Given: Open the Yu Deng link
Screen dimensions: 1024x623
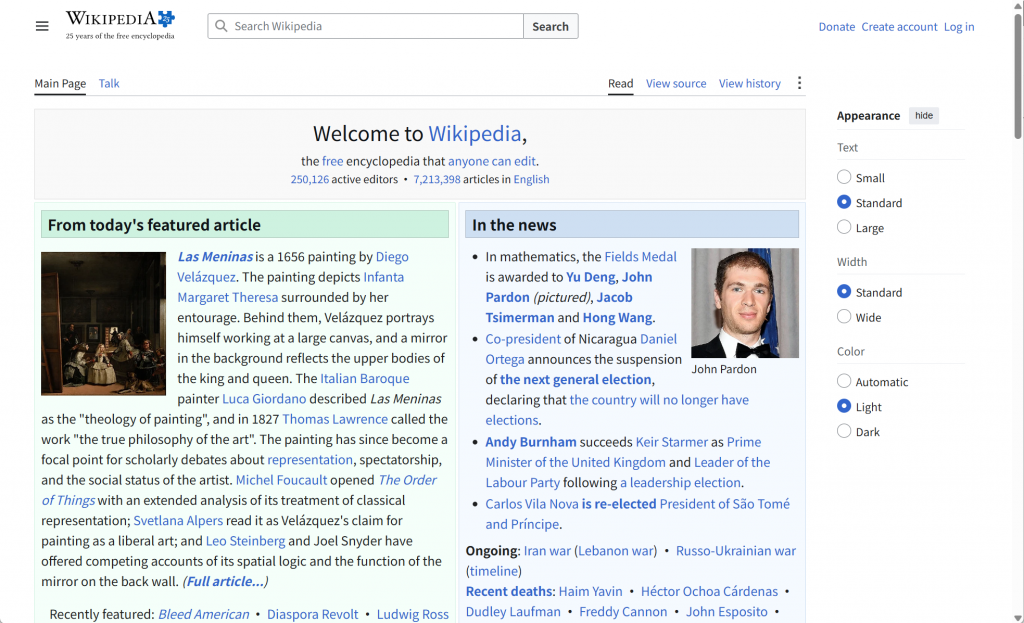Looking at the screenshot, I should pyautogui.click(x=590, y=277).
